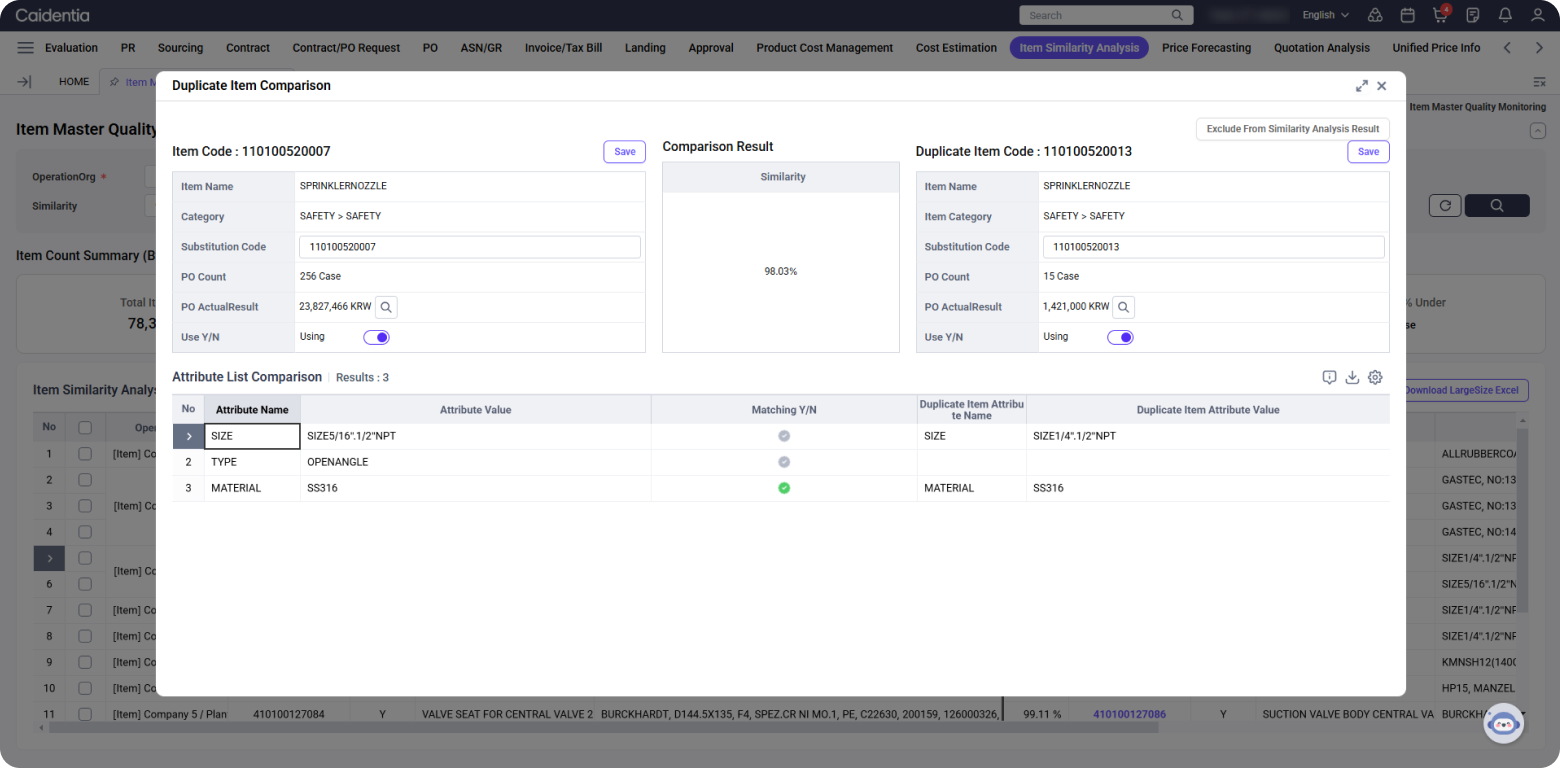Click the download icon above attribute table
Screen dimensions: 1560x768
click(x=1352, y=377)
